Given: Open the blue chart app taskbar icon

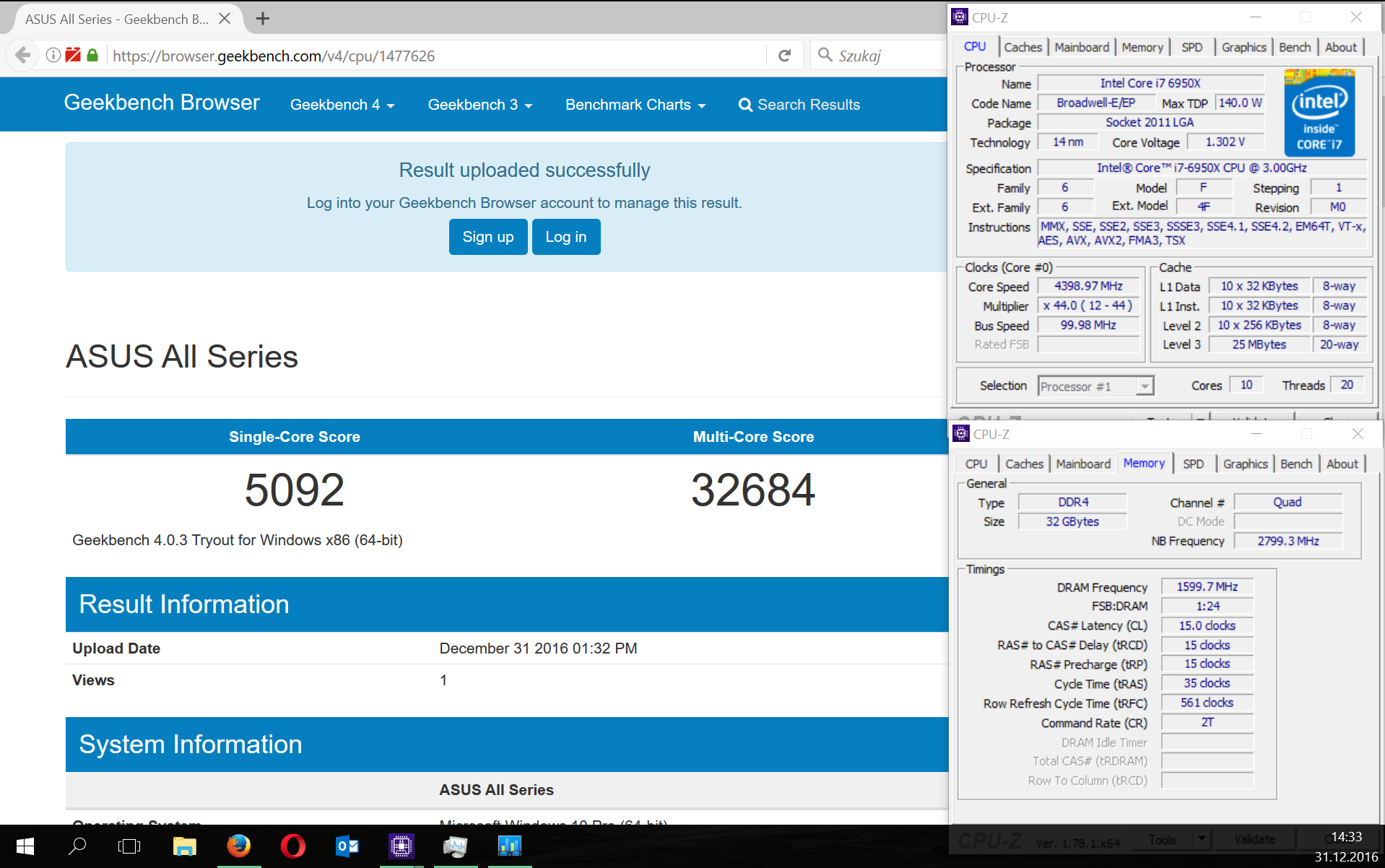Looking at the screenshot, I should pos(509,846).
